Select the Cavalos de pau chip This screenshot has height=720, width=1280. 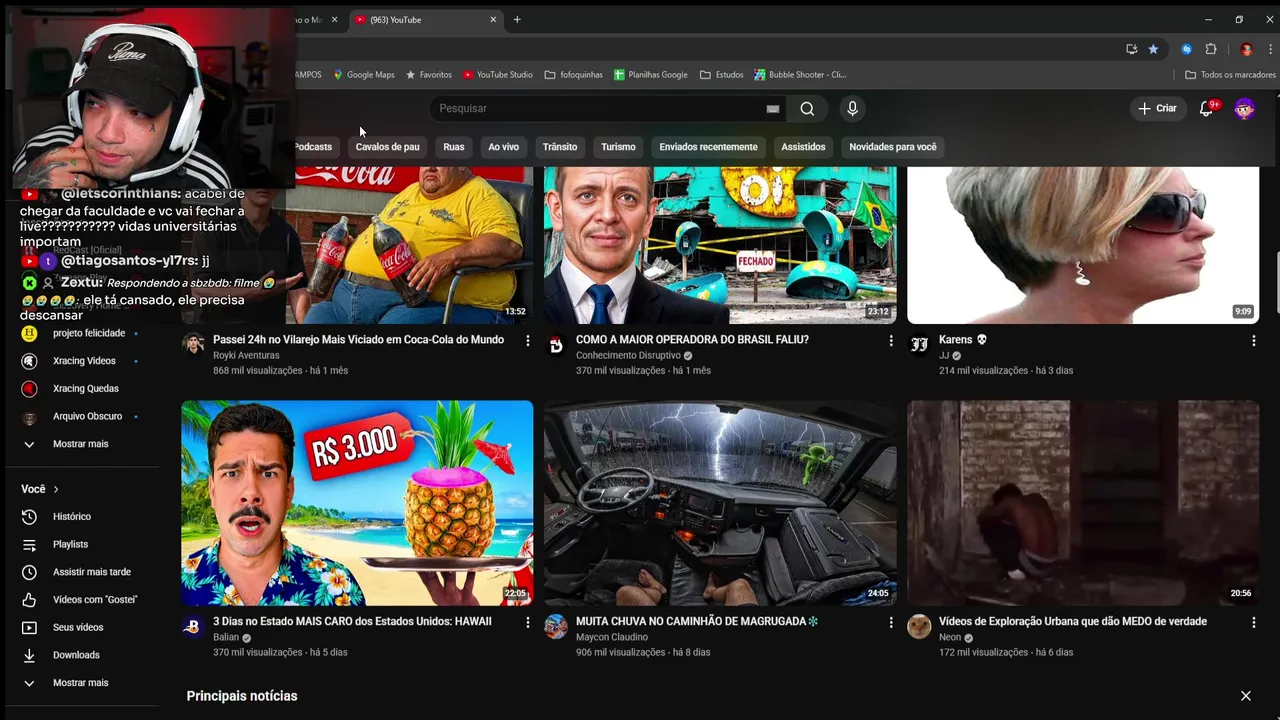coord(387,147)
